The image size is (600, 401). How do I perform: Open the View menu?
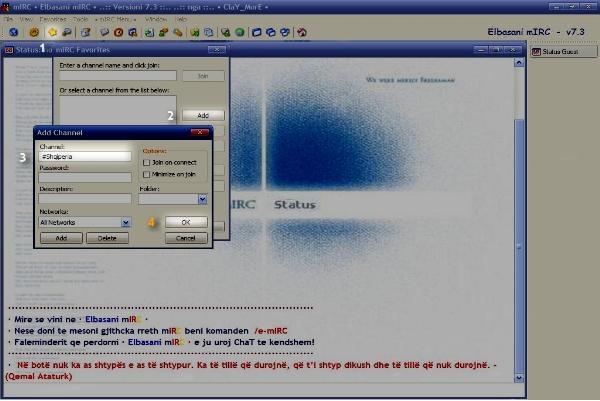[26, 19]
